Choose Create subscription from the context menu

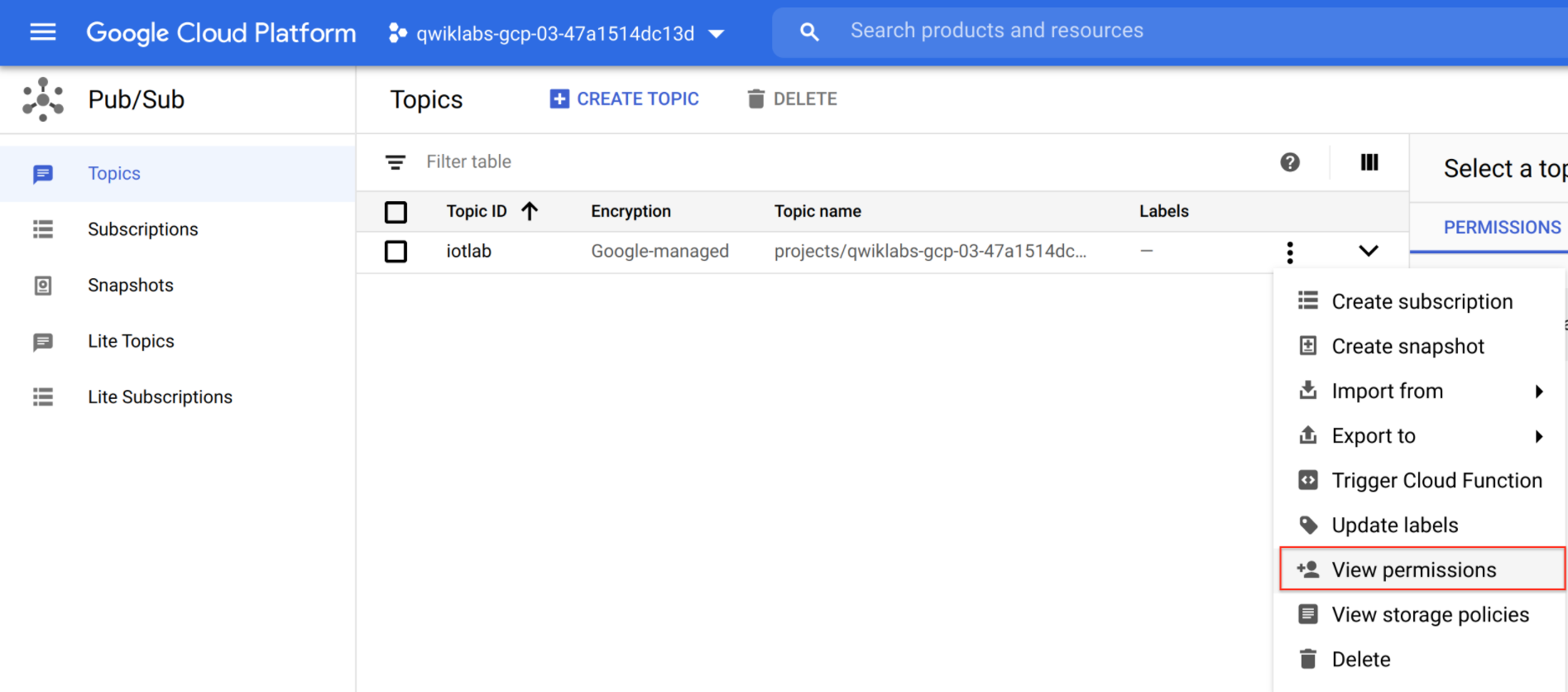click(1420, 302)
